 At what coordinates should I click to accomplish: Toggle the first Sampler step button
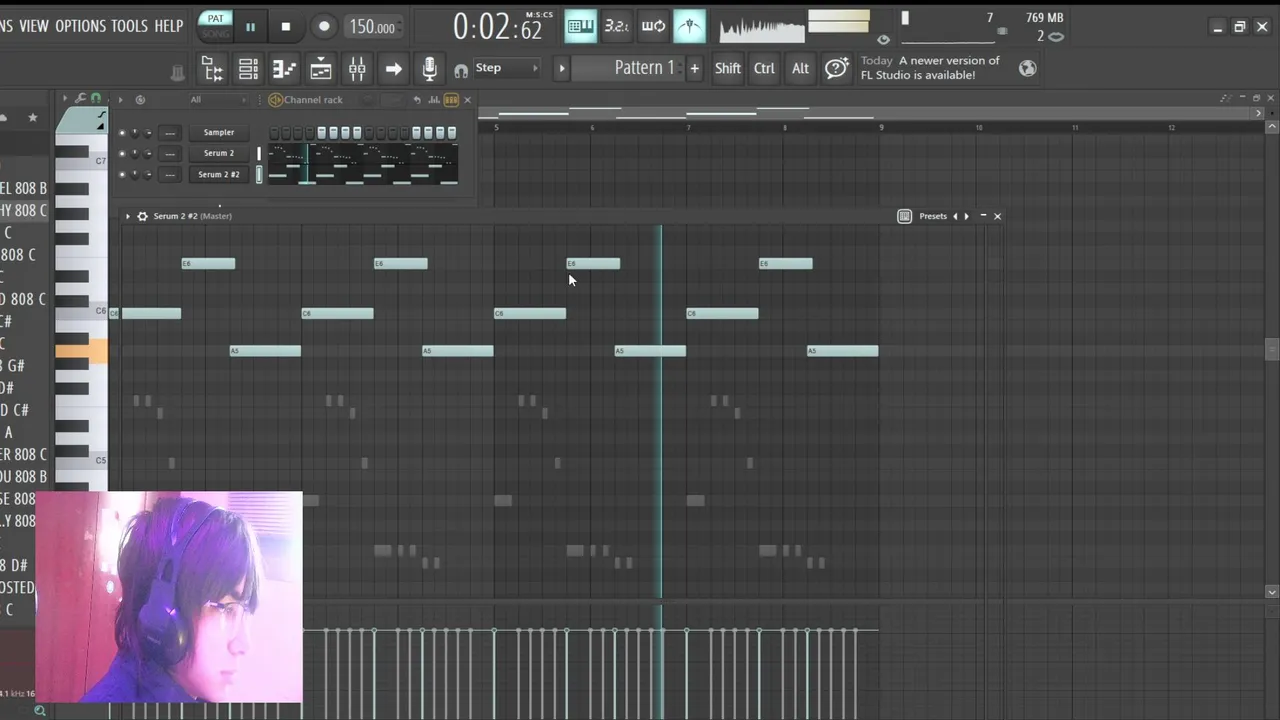pos(273,133)
